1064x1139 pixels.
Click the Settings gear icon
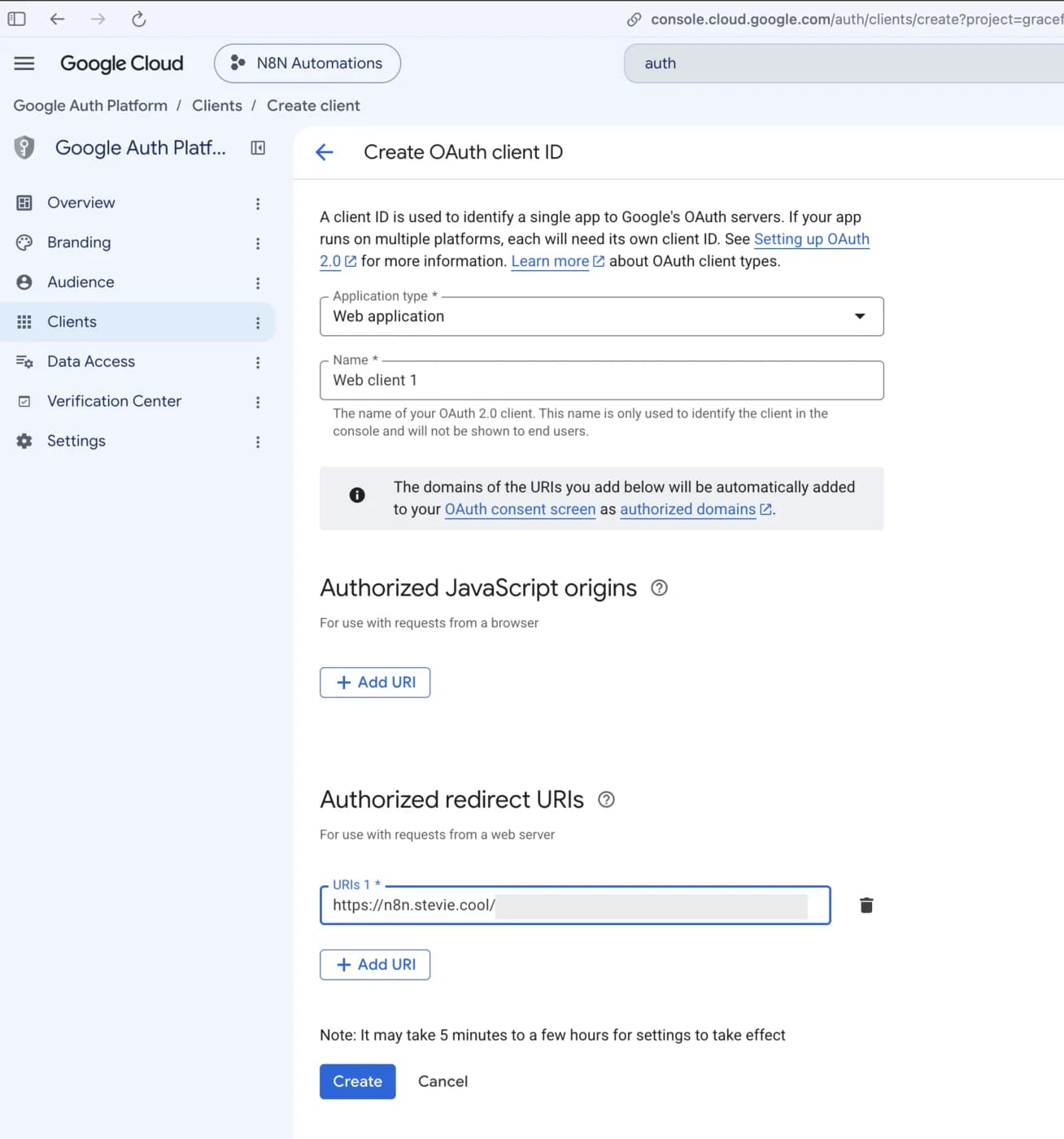click(24, 441)
